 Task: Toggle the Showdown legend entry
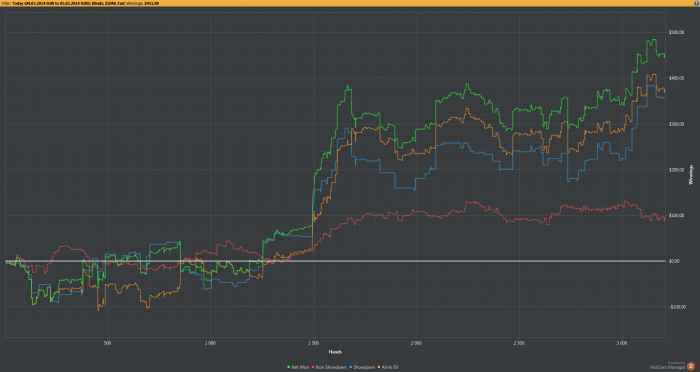pos(362,367)
